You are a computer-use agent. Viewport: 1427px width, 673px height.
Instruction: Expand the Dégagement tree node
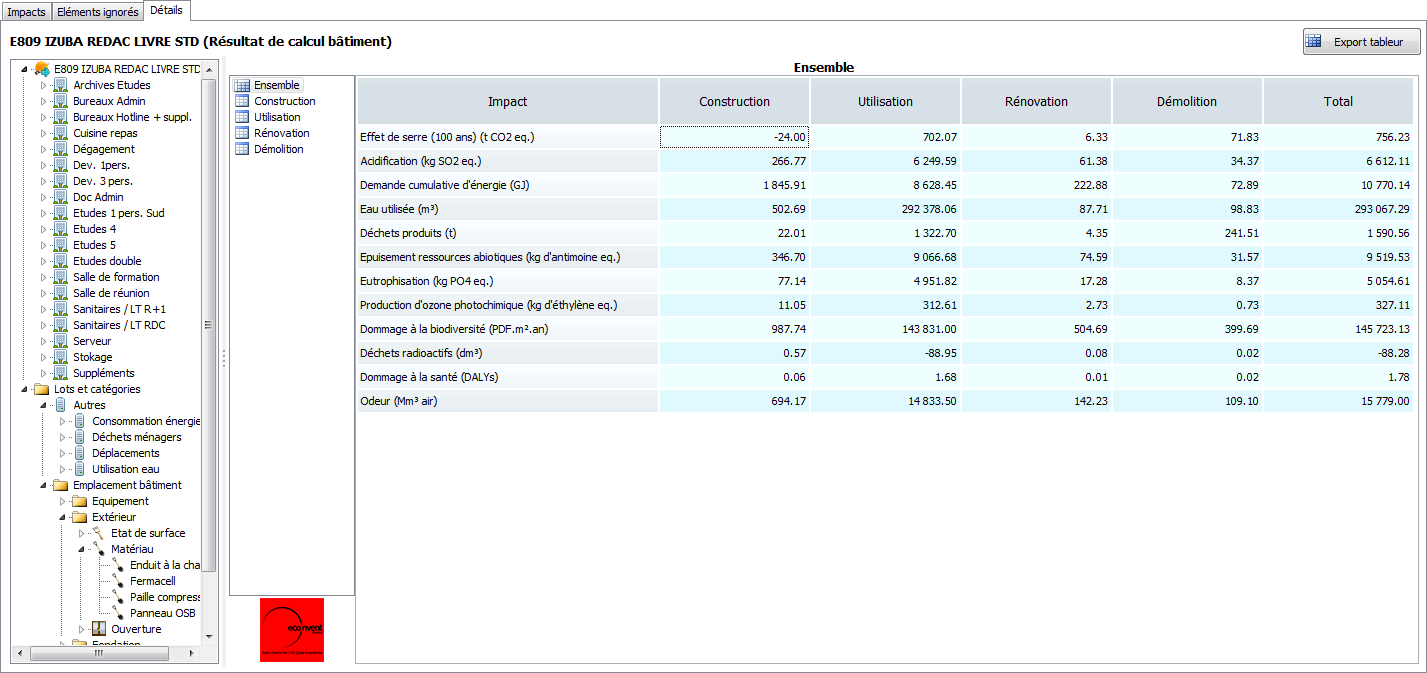tap(43, 149)
